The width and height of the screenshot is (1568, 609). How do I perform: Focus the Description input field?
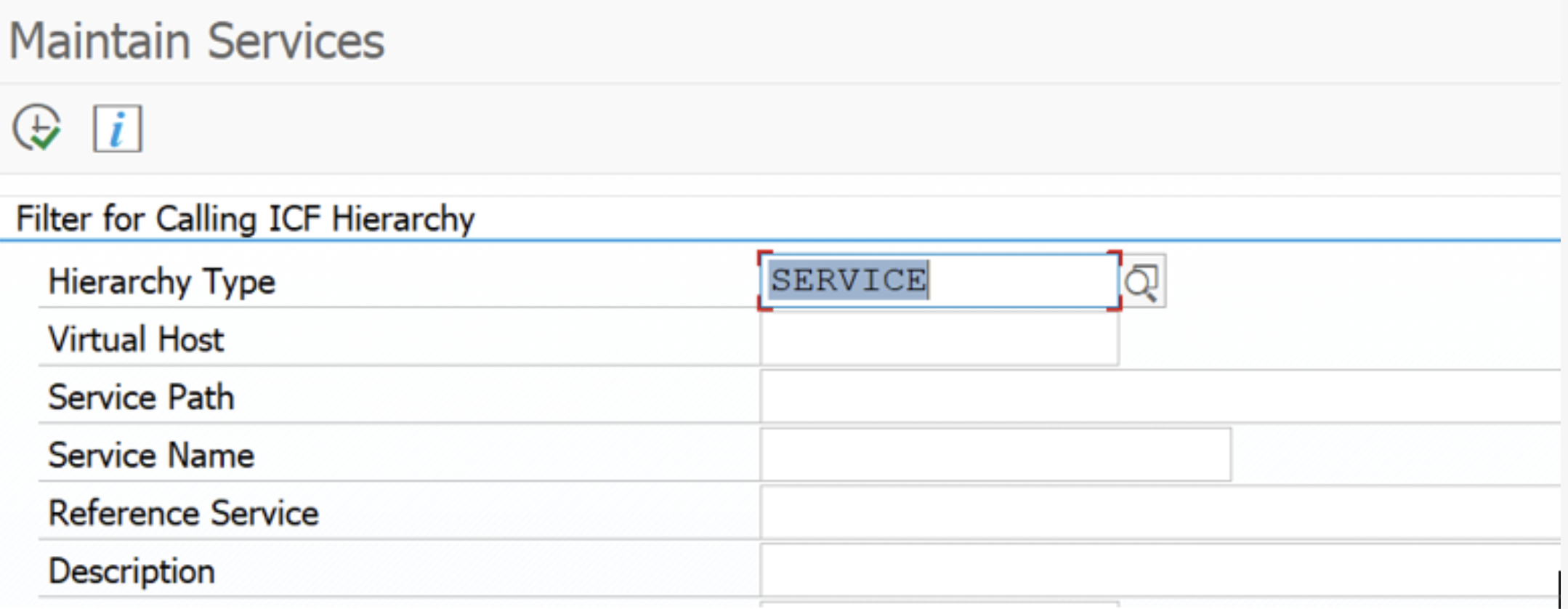[1158, 571]
